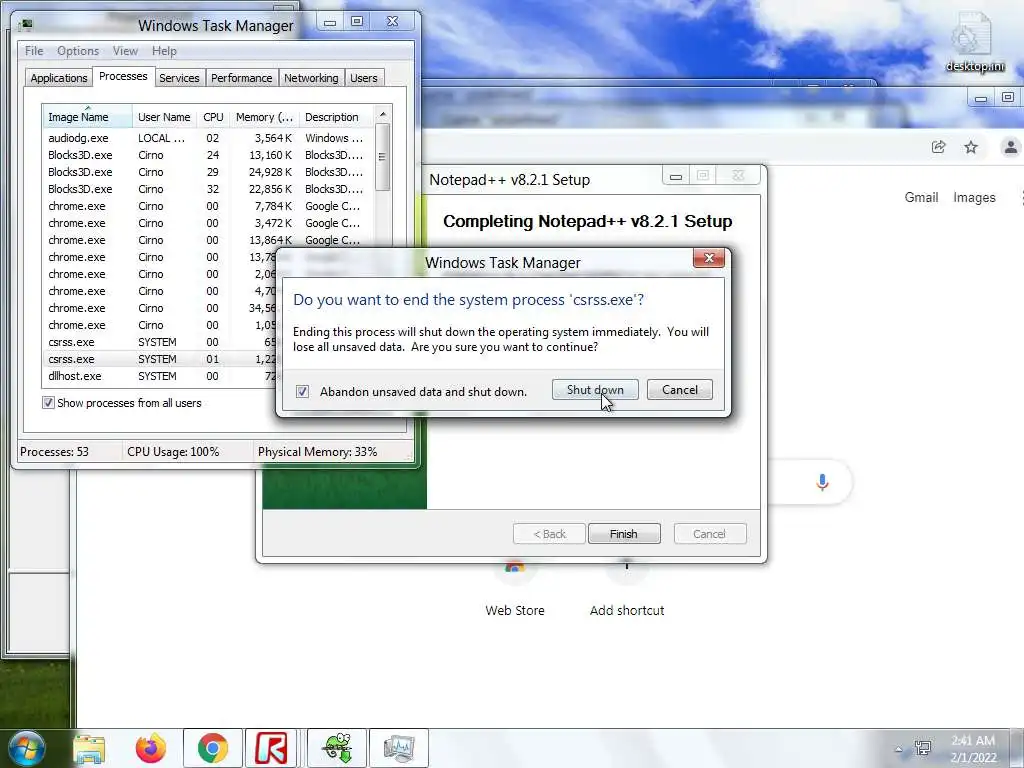Switch to the Services tab
The width and height of the screenshot is (1024, 768).
[179, 78]
